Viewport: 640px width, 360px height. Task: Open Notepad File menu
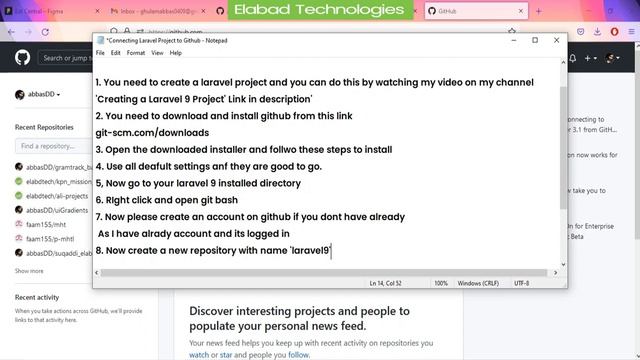(x=100, y=53)
